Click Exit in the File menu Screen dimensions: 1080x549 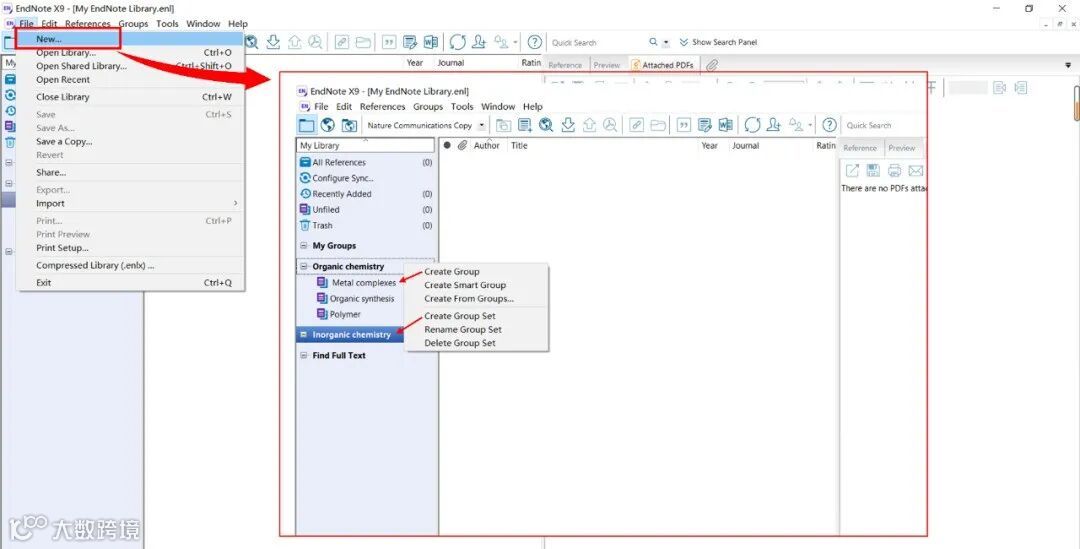click(43, 283)
